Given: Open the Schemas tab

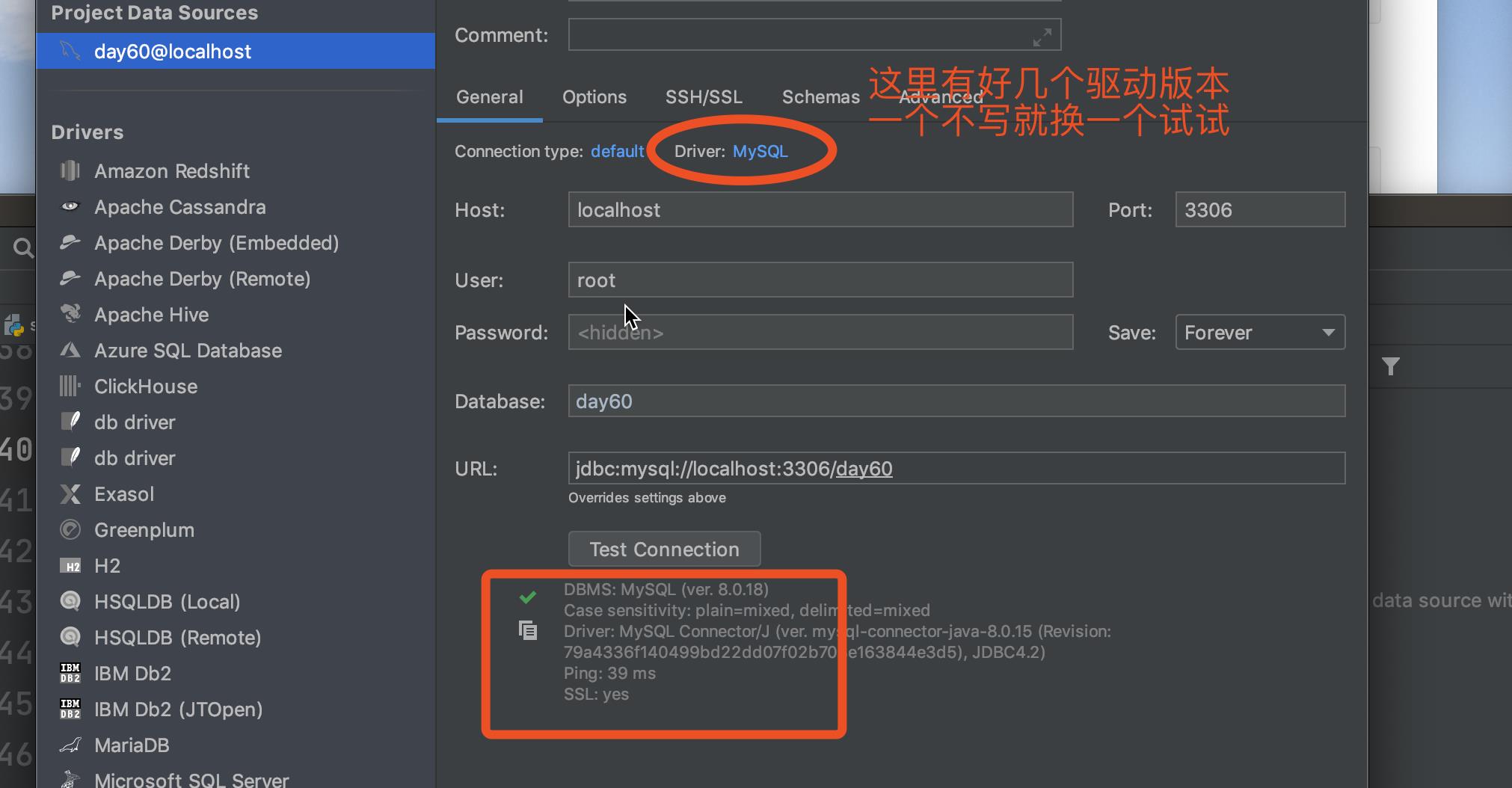Looking at the screenshot, I should coord(821,97).
